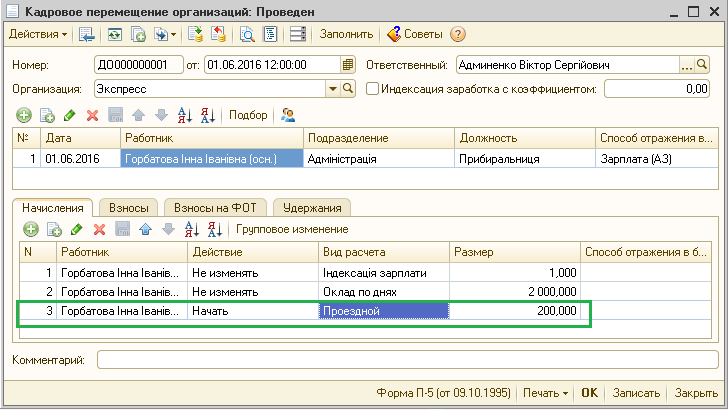Click the cancel posting icon
728x410 pixels.
[218, 34]
